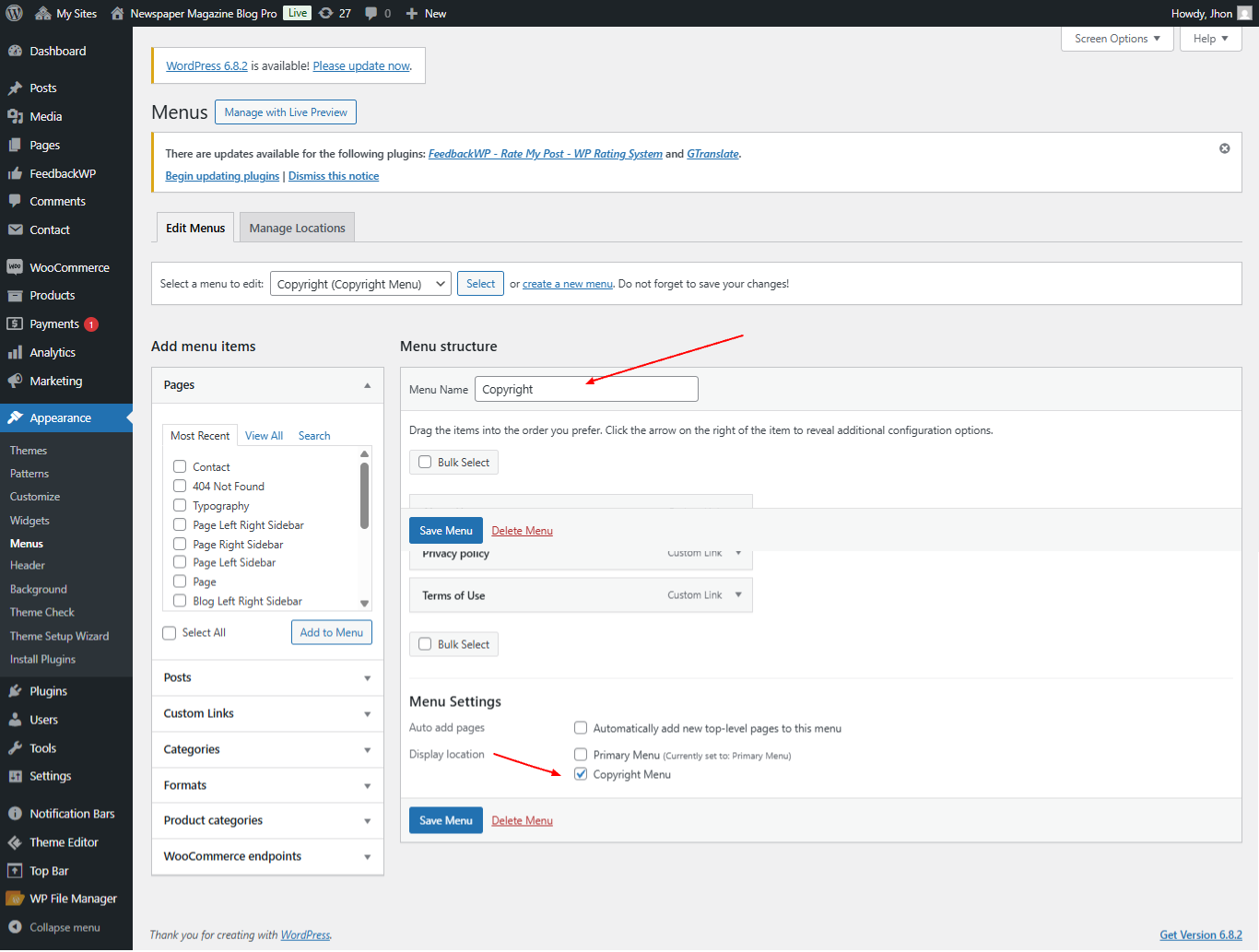Click the Pages list scroll down arrow
Viewport: 1259px width, 952px height.
(x=364, y=604)
